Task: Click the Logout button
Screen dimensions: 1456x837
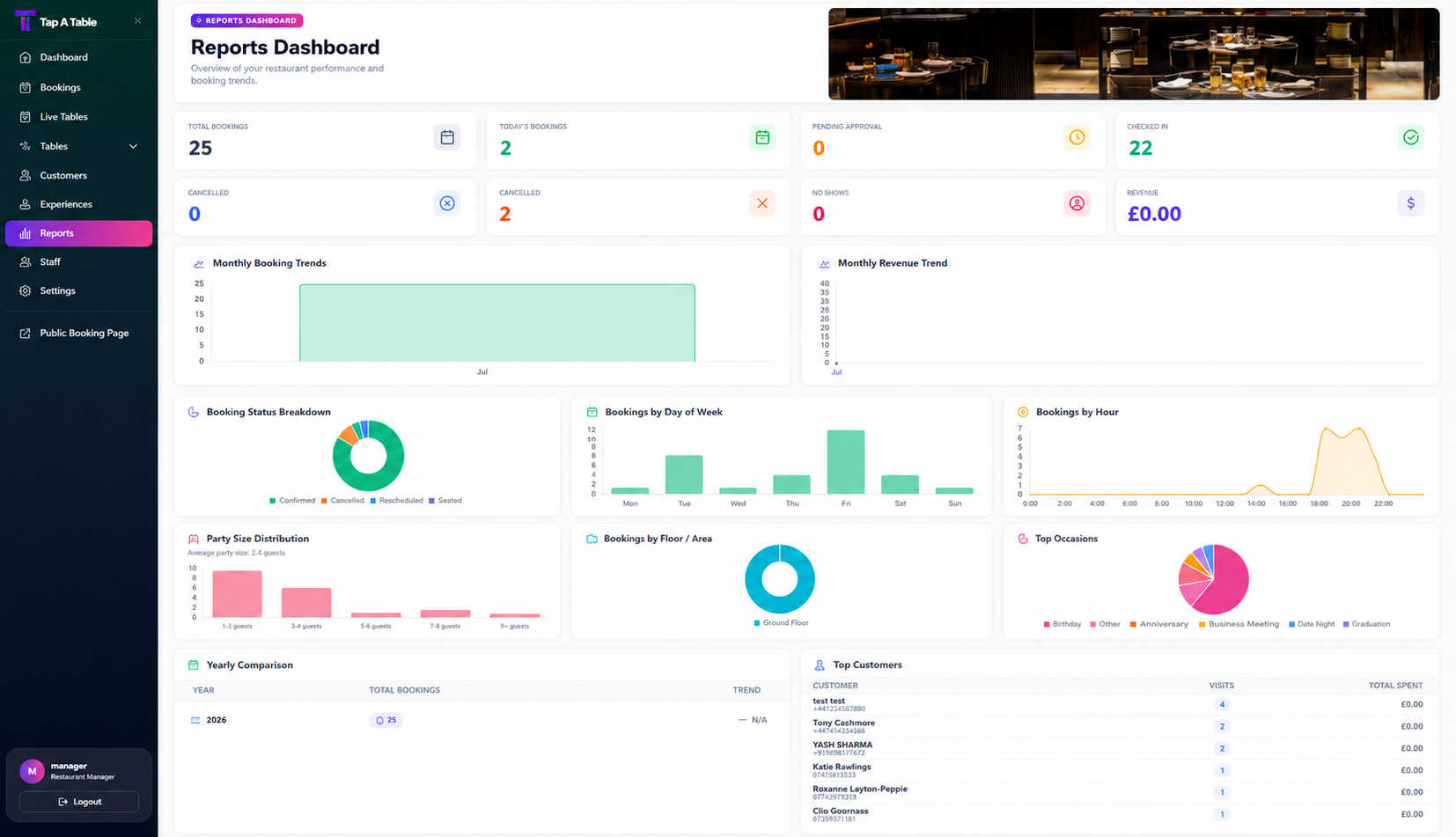Action: pyautogui.click(x=79, y=802)
